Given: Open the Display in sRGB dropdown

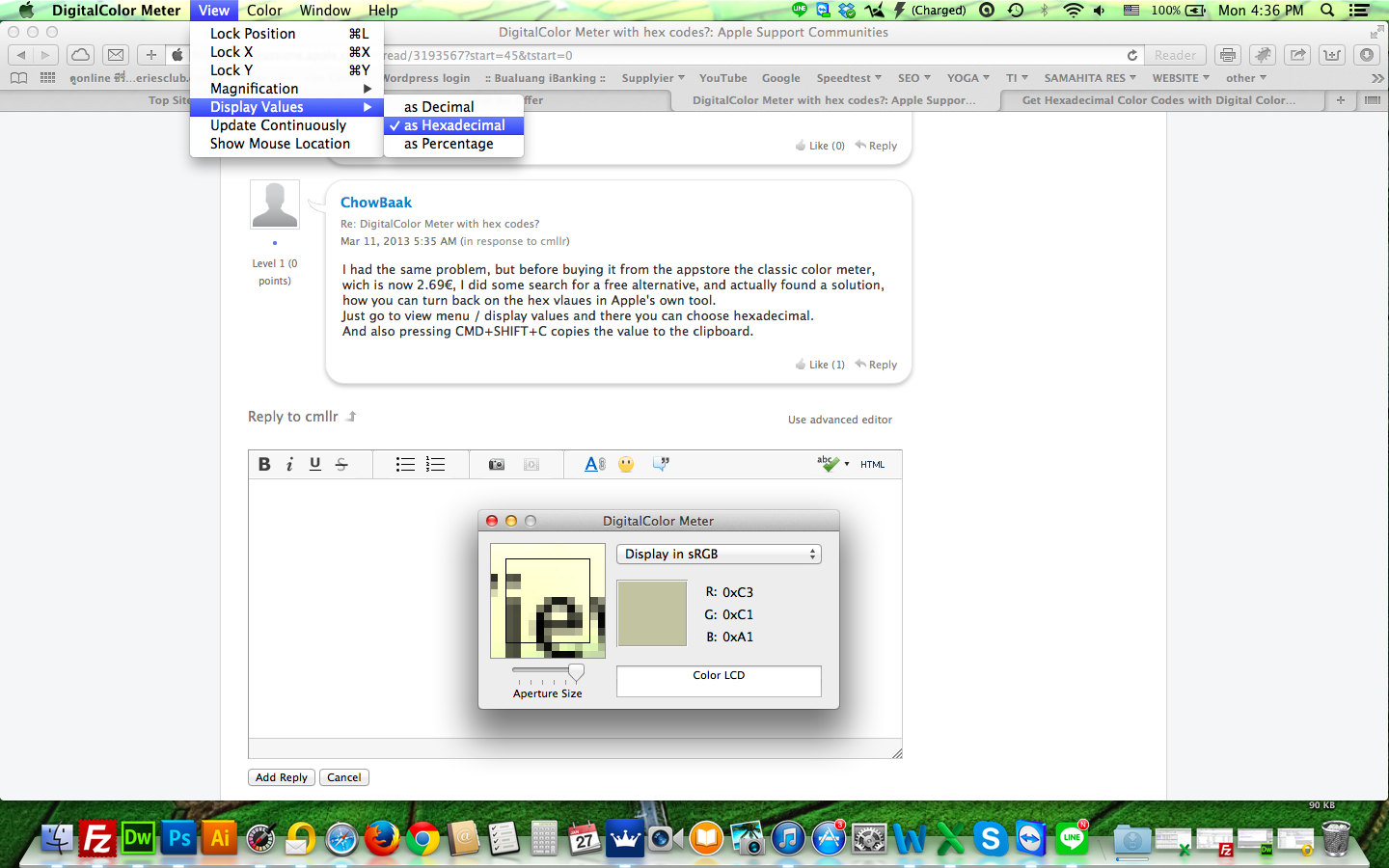Looking at the screenshot, I should pyautogui.click(x=719, y=554).
